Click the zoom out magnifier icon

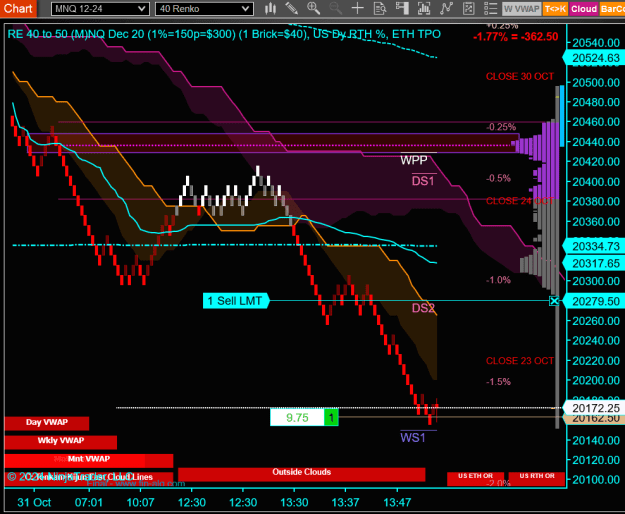tap(336, 8)
